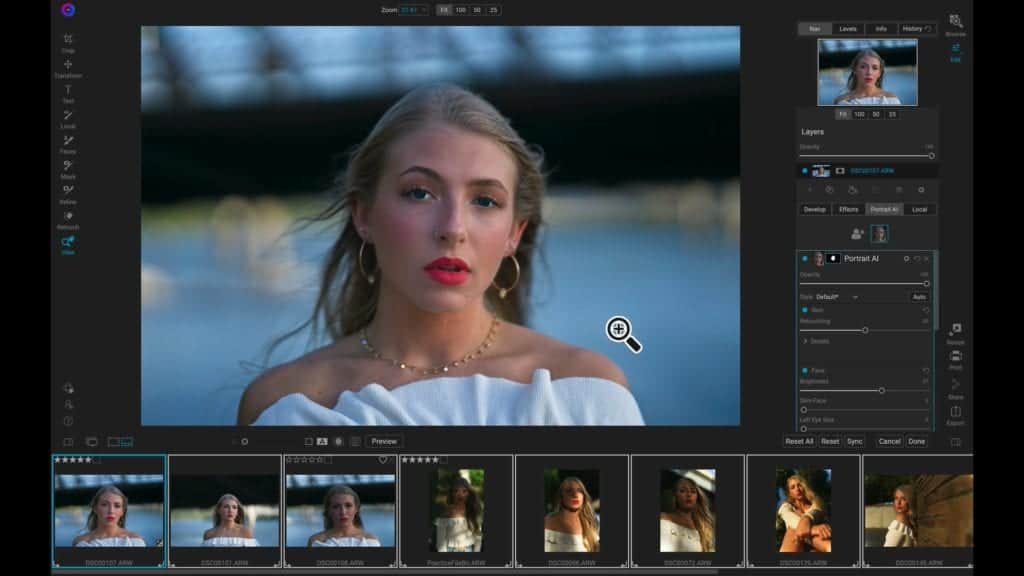Toggle the circular mask overlay icon
This screenshot has height=576, width=1024.
coord(338,442)
